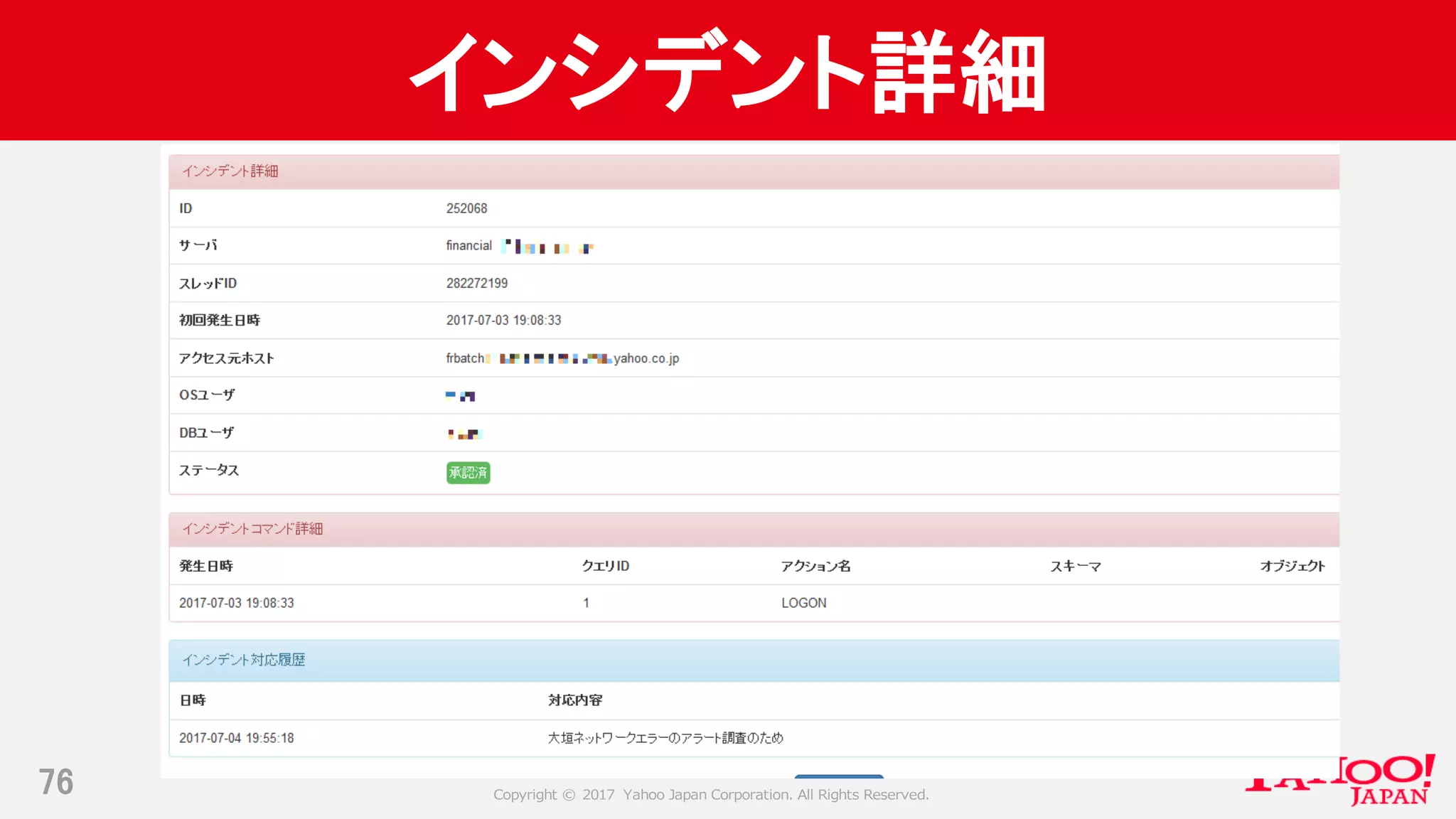Click the インシデント詳細 panel header
Image resolution: width=1456 pixels, height=819 pixels.
(230, 171)
